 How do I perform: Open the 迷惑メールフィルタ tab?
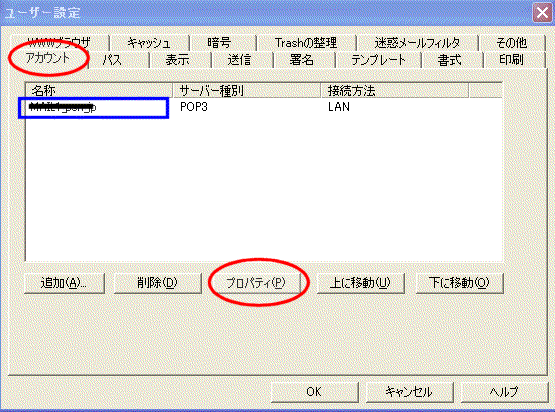[417, 43]
